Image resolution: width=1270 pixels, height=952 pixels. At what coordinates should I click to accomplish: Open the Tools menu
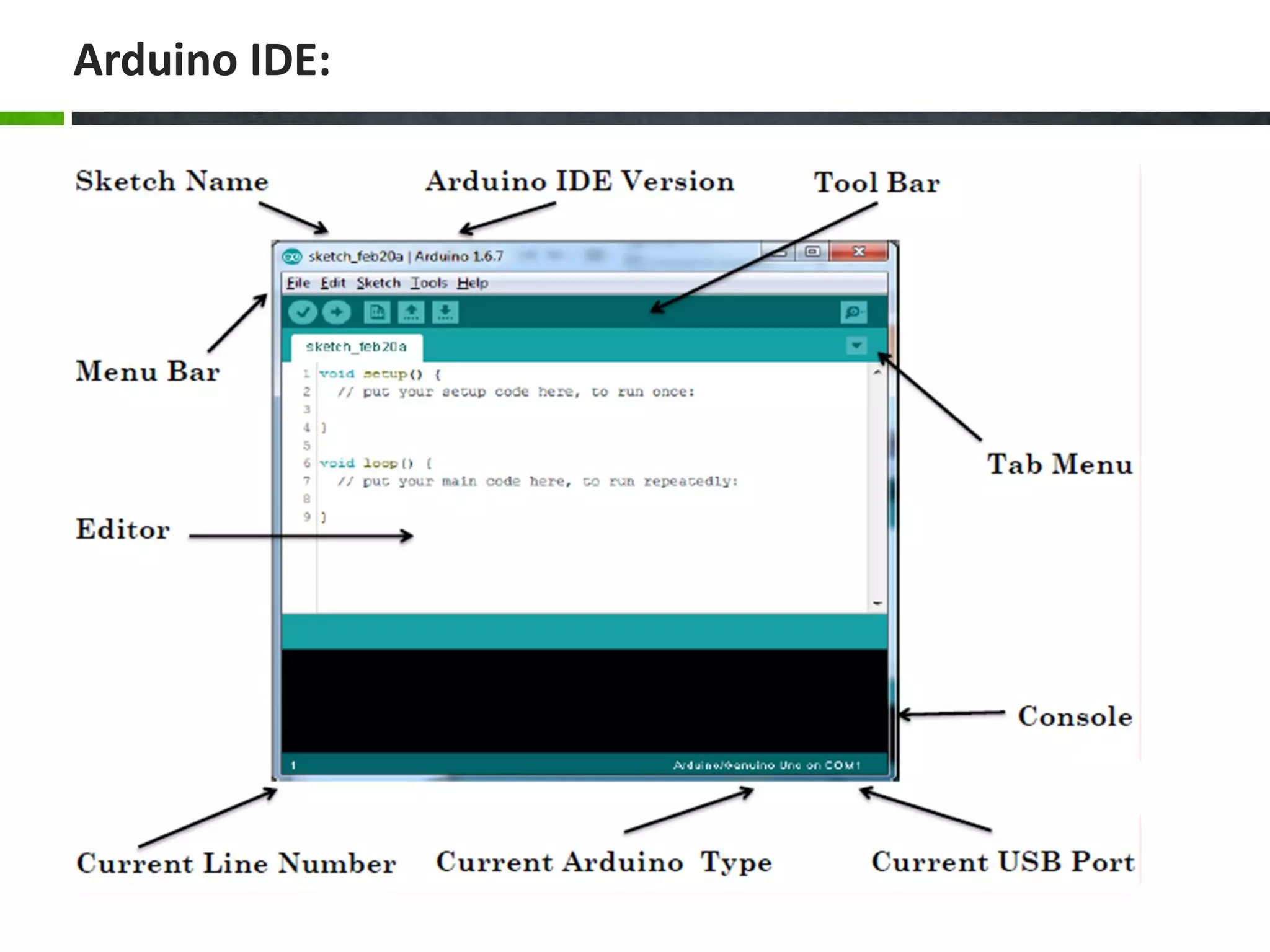[x=429, y=283]
